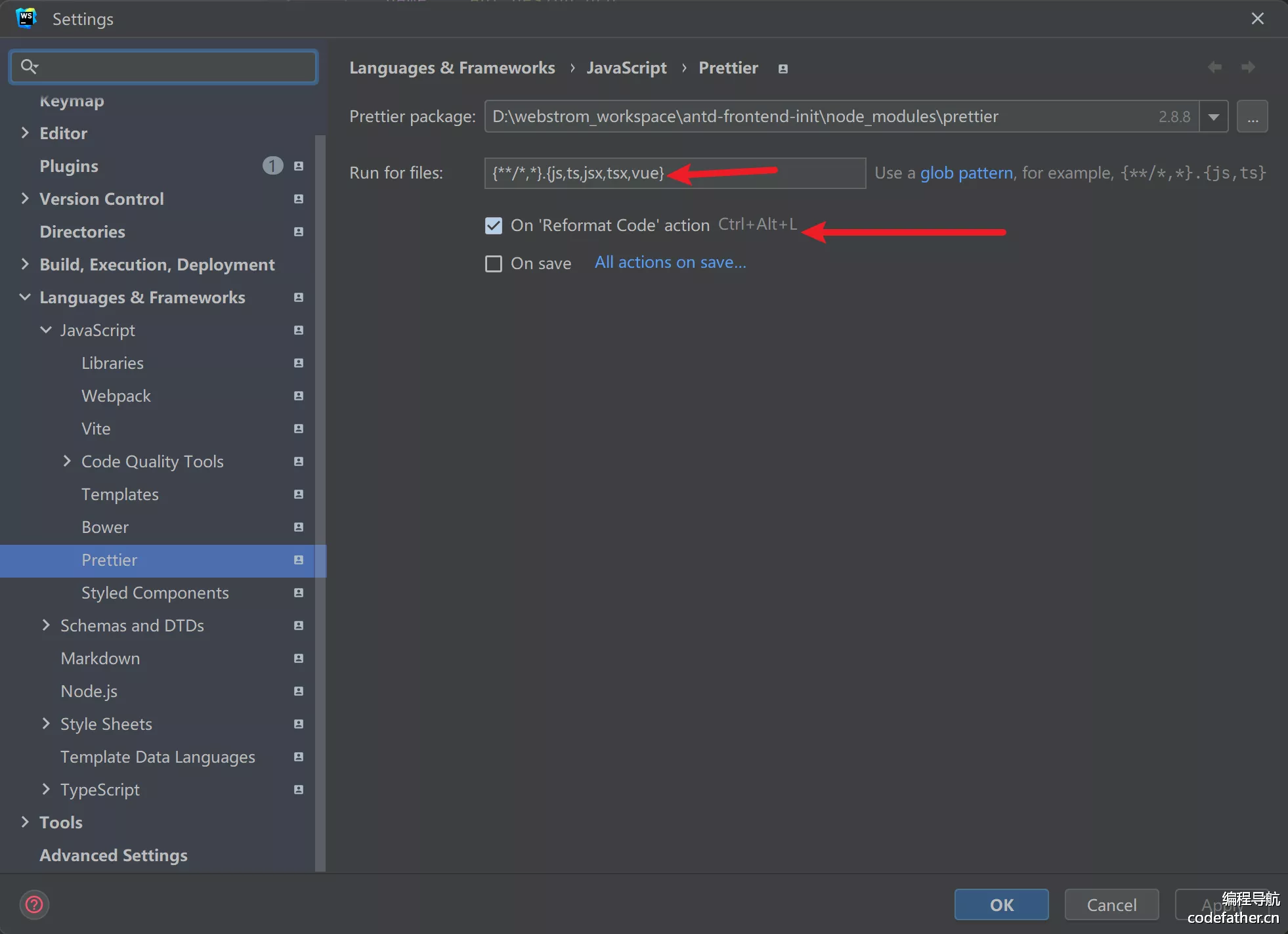Uncheck On 'Reformat Code' action checkbox
Image resolution: width=1288 pixels, height=934 pixels.
tap(494, 226)
